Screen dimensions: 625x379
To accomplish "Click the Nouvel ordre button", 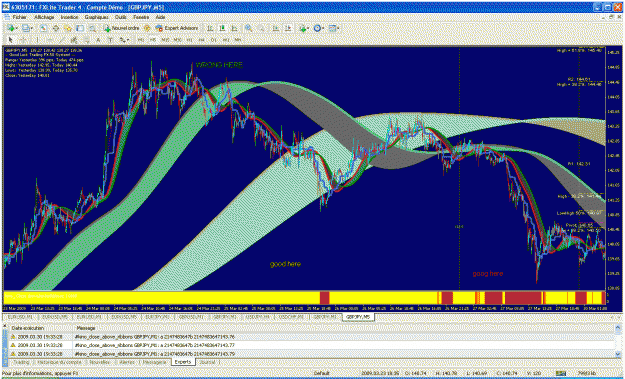I will [x=122, y=28].
